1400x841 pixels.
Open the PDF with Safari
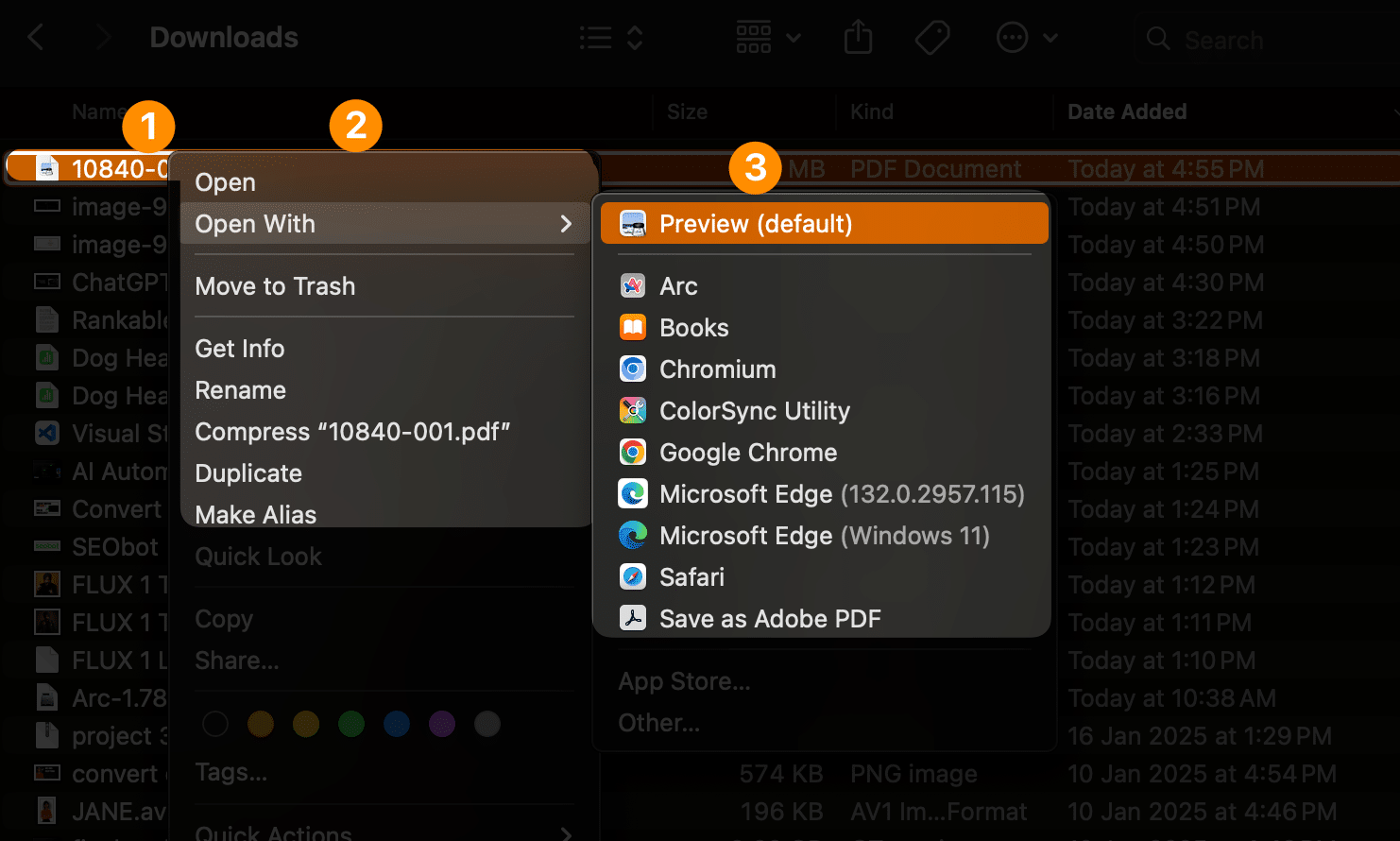pyautogui.click(x=824, y=577)
